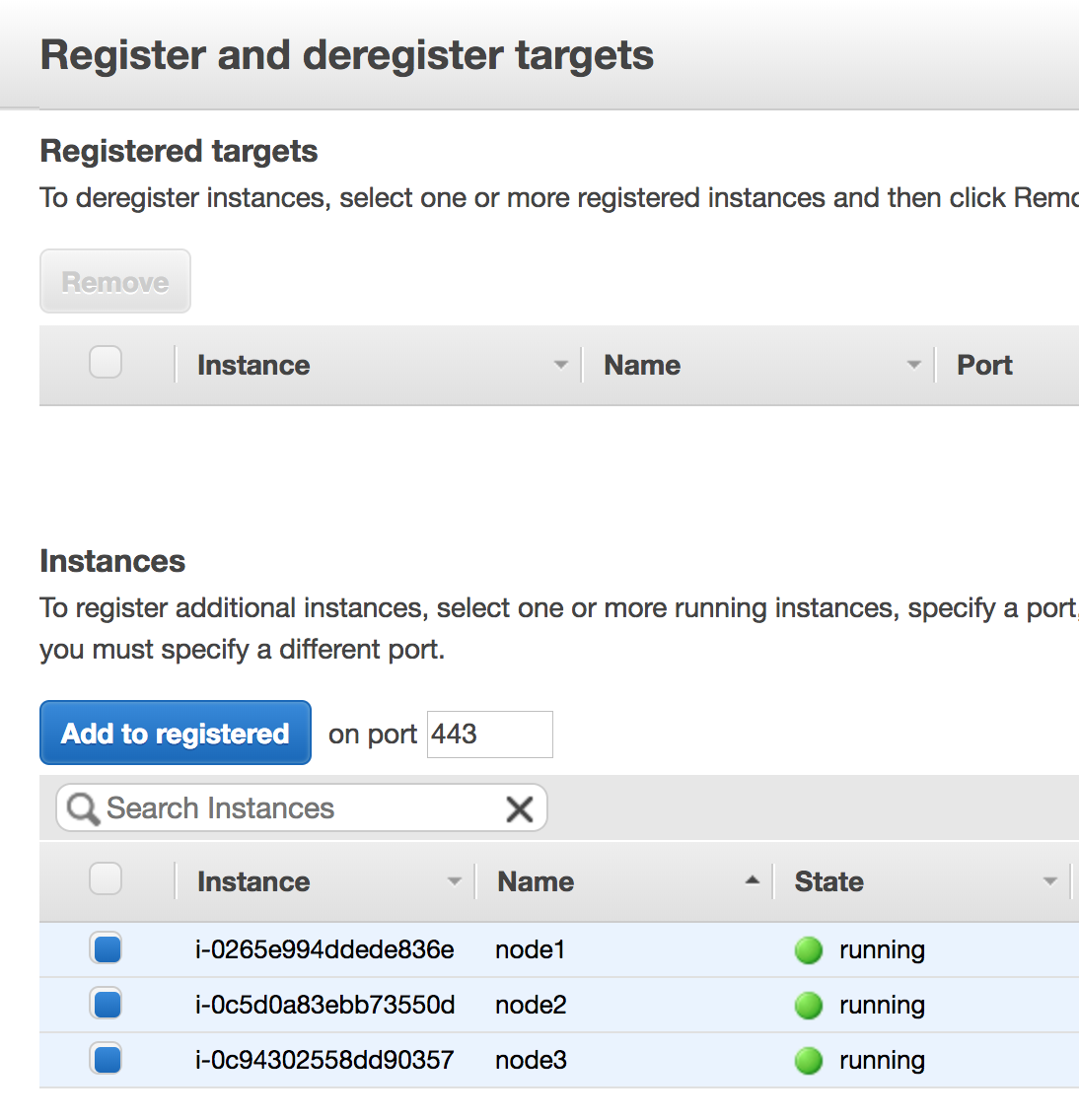Click the magnifier icon in Search Instances
The width and height of the screenshot is (1079, 1120).
pos(83,809)
